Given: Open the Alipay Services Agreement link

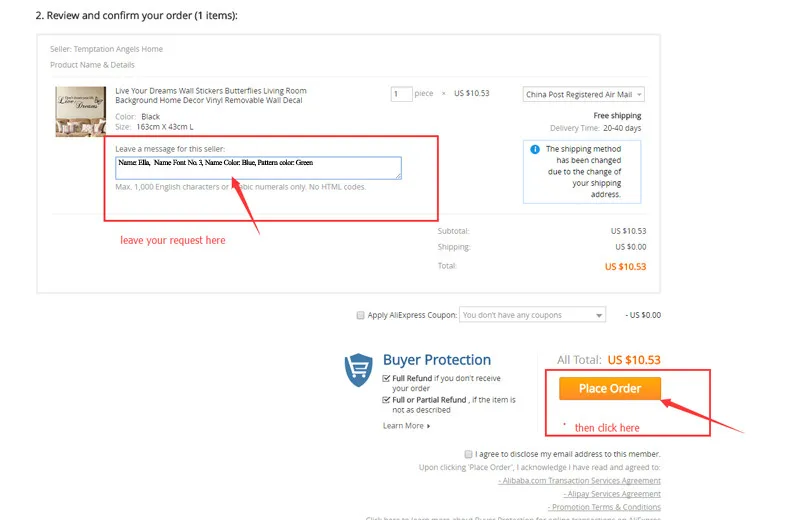Looking at the screenshot, I should [612, 494].
